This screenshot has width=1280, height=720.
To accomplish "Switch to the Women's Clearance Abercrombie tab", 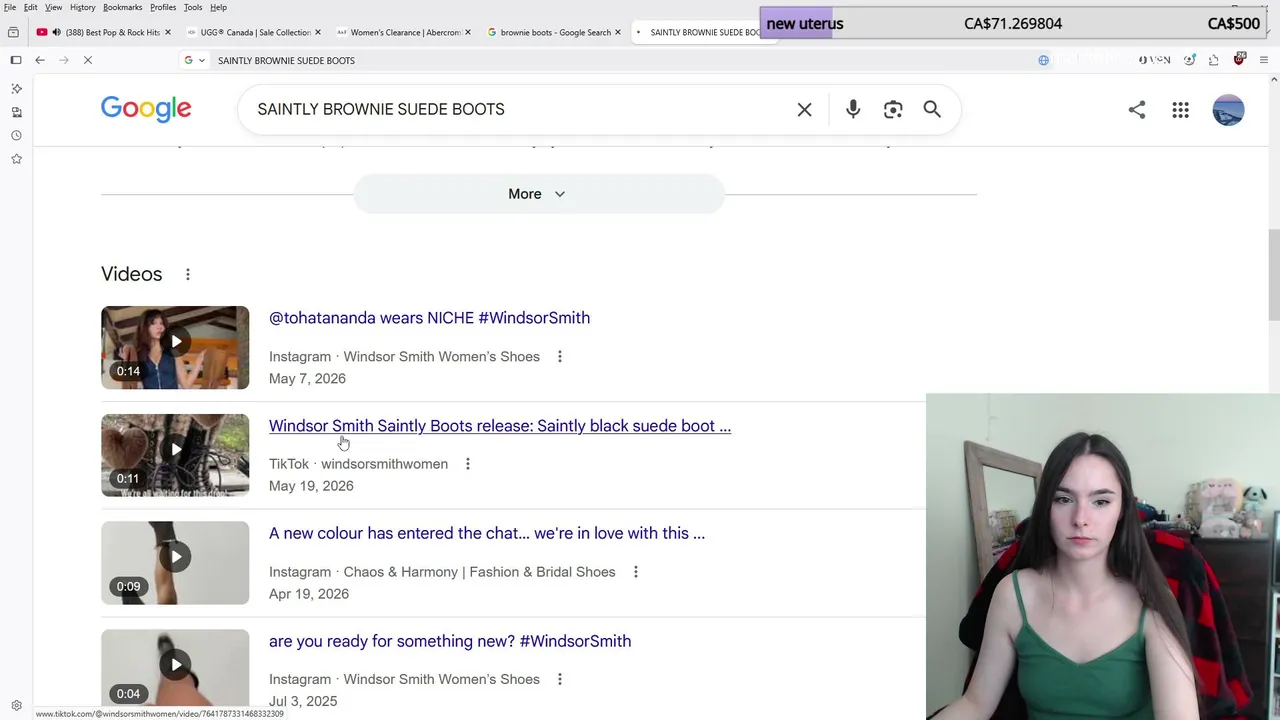I will coord(404,32).
